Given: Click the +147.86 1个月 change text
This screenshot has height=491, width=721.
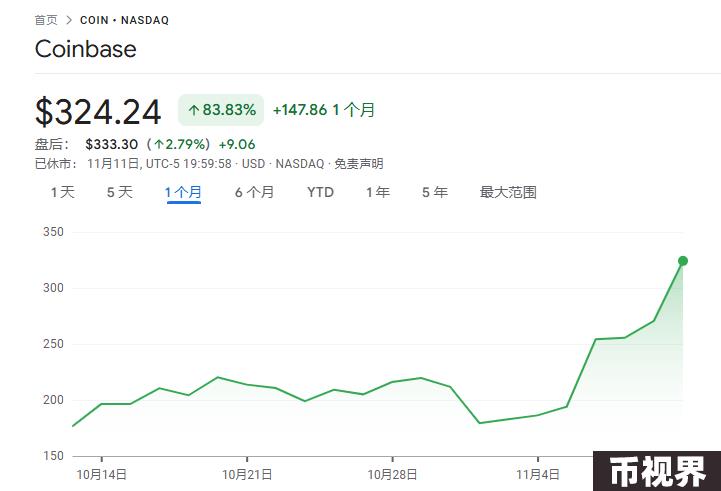Looking at the screenshot, I should click(324, 110).
